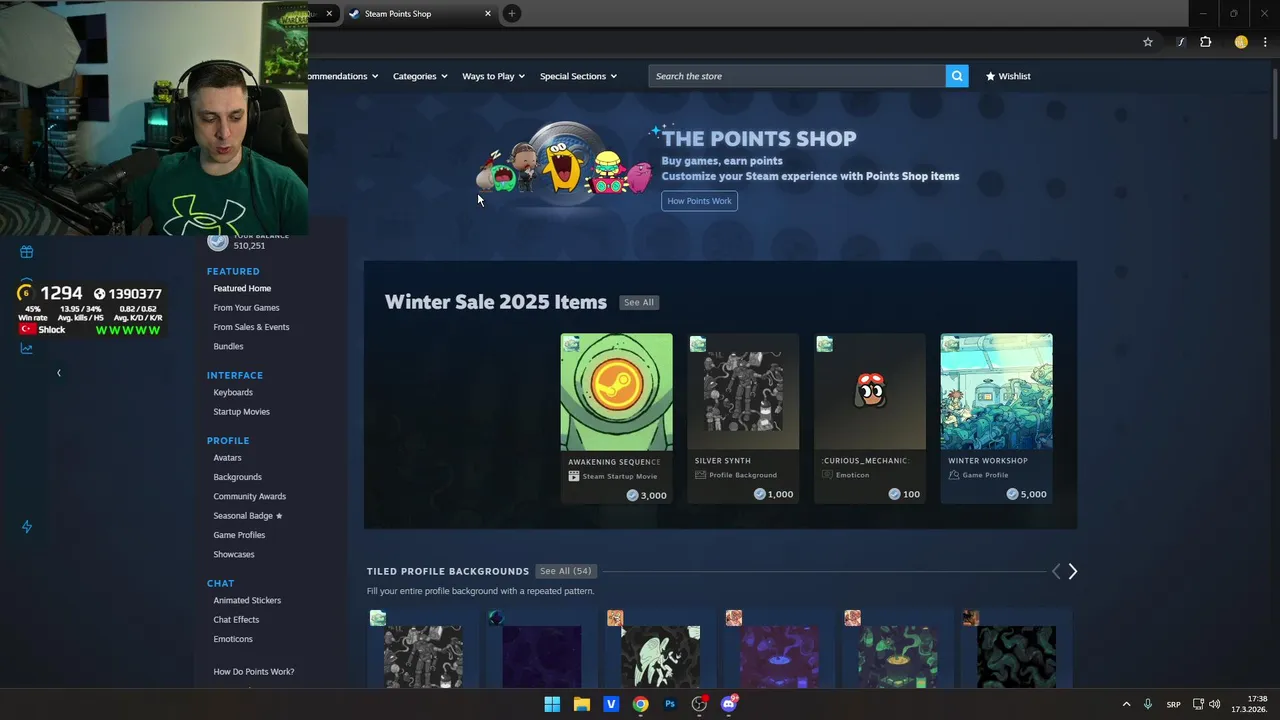Open the blue V app on taskbar

point(611,704)
